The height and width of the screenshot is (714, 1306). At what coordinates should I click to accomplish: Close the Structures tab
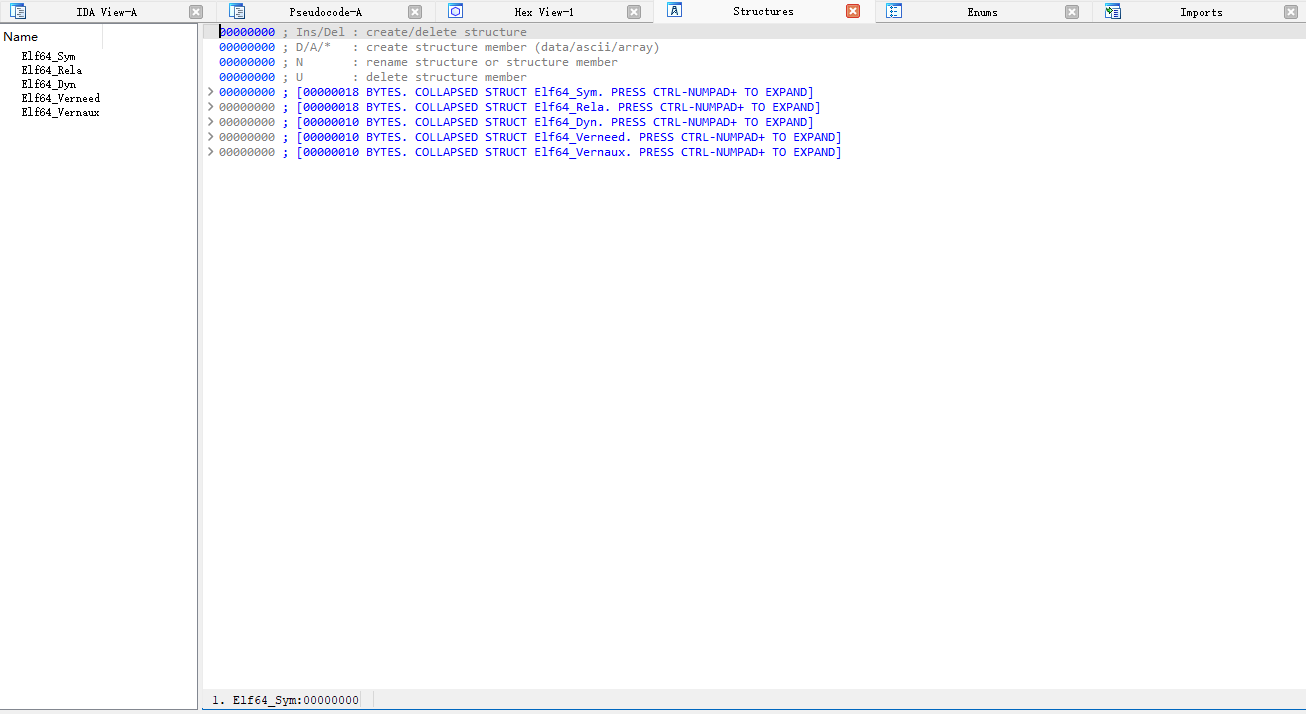click(853, 12)
